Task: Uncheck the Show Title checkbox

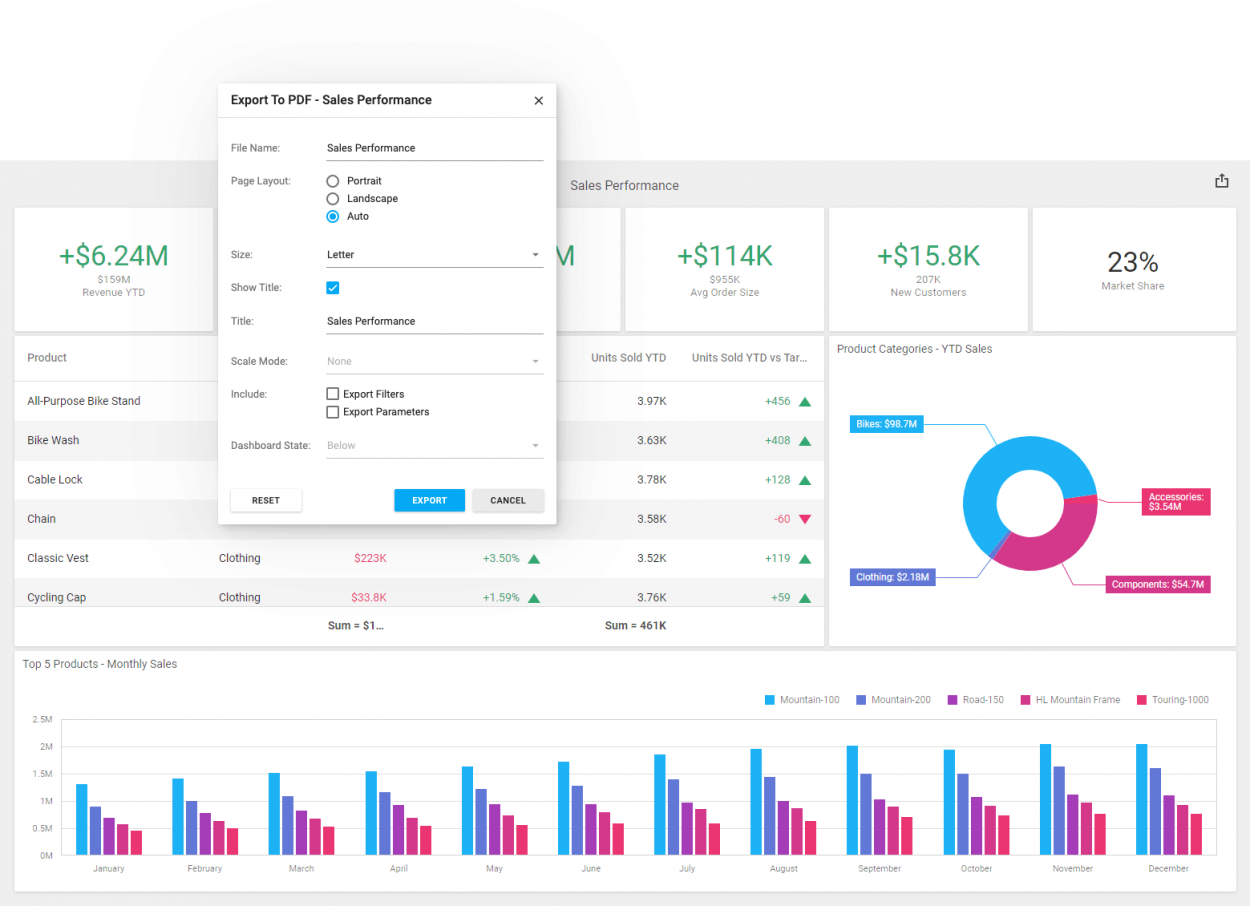Action: [332, 287]
